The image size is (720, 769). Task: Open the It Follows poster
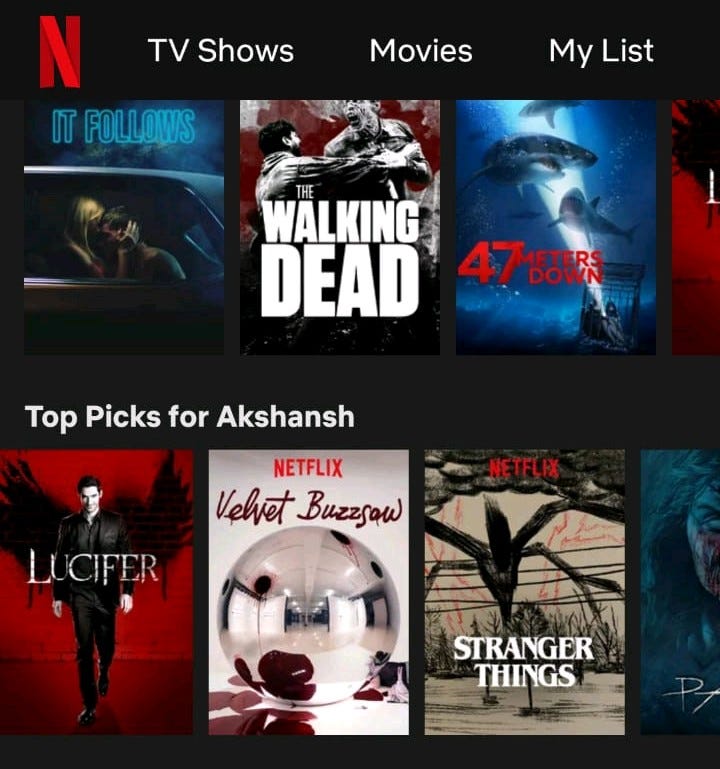tap(124, 227)
